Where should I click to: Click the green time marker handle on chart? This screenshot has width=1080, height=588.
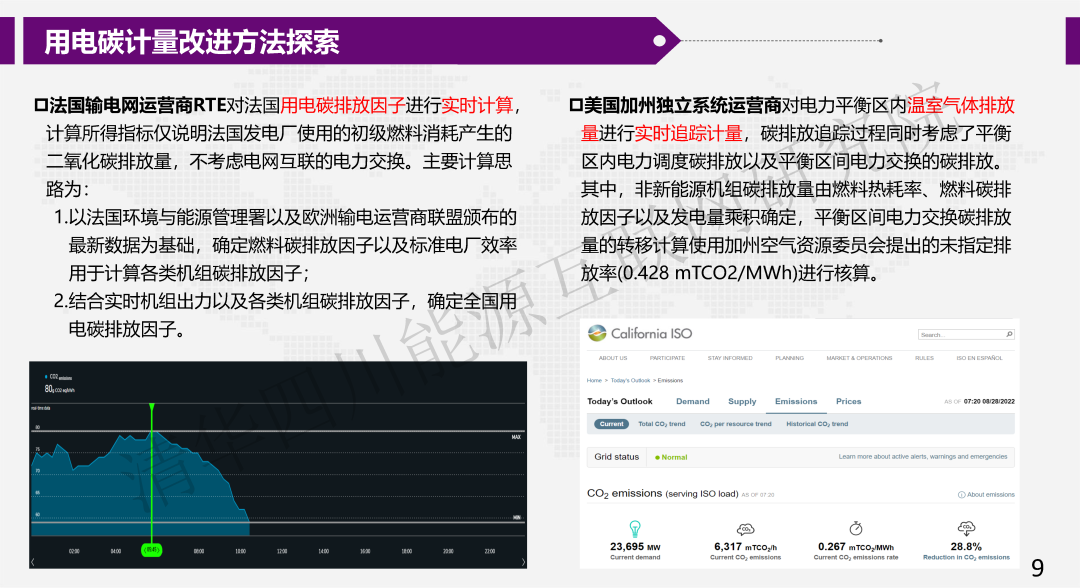(152, 549)
